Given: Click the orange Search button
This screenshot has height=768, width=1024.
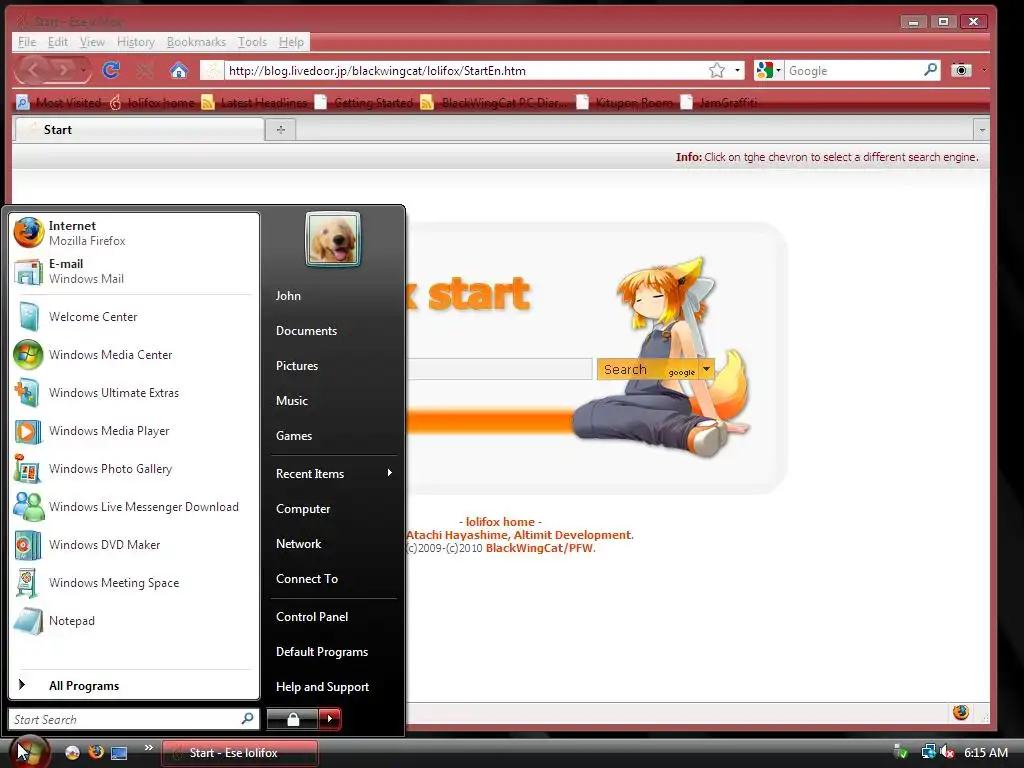Looking at the screenshot, I should [647, 370].
